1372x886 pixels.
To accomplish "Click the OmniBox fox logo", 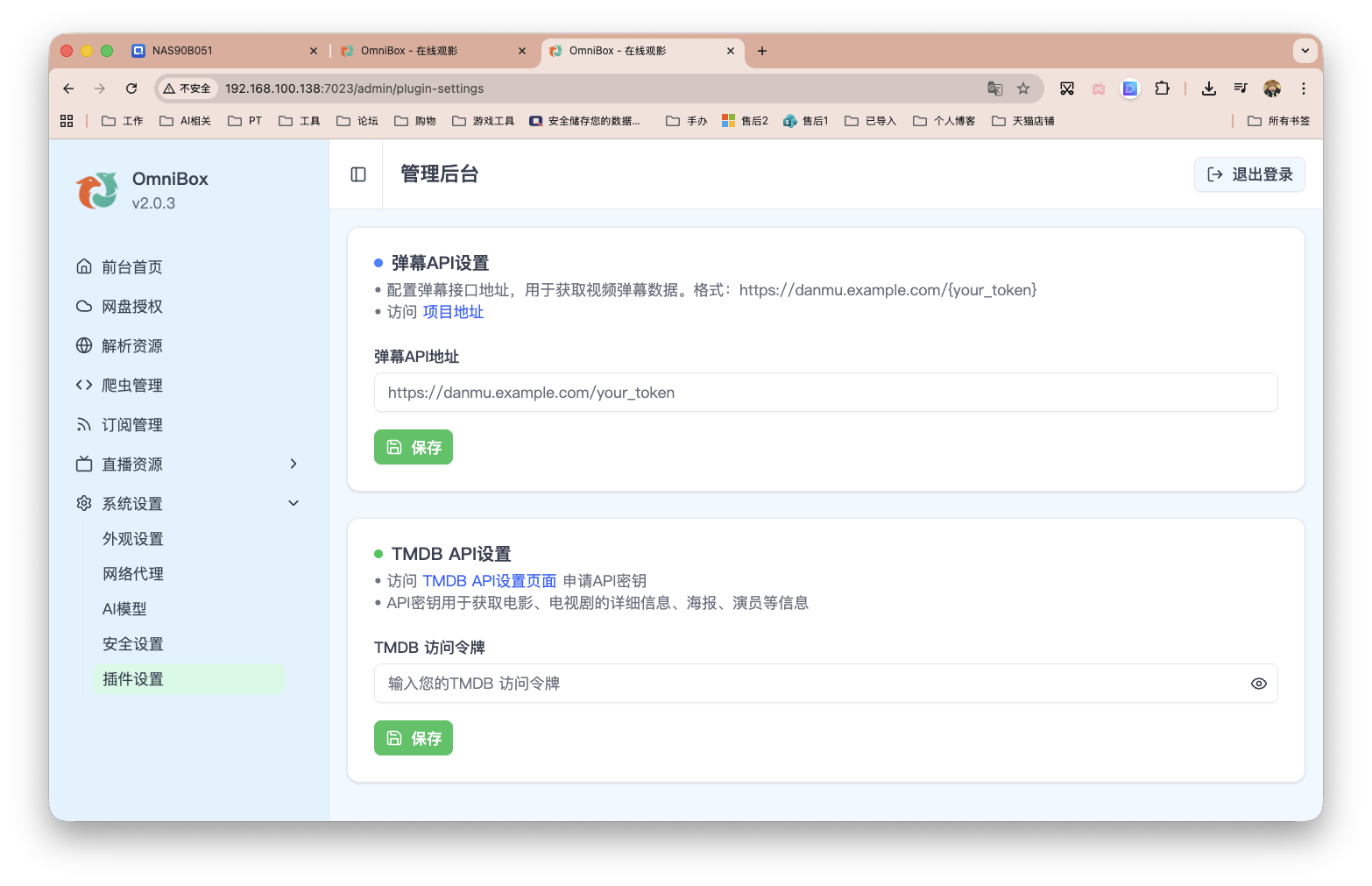I will [x=96, y=190].
